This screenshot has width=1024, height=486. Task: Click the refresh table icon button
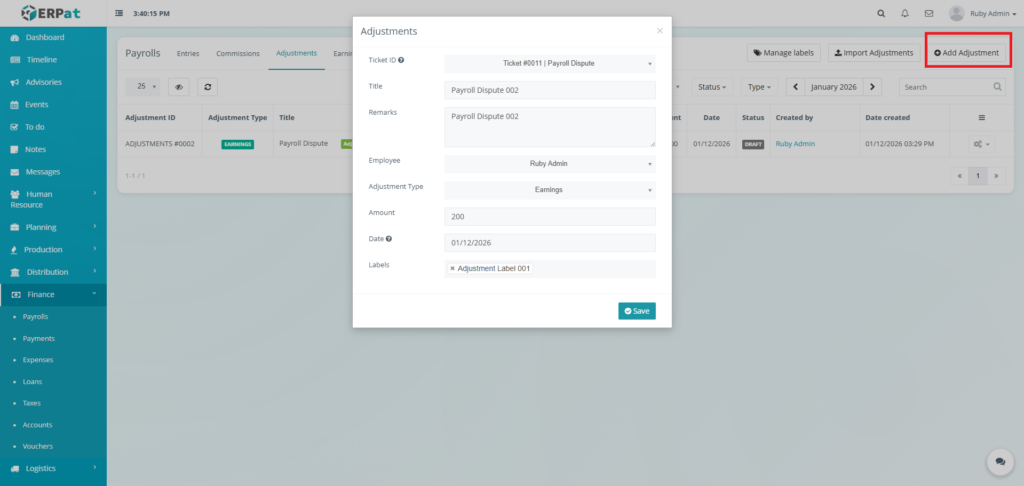(208, 87)
